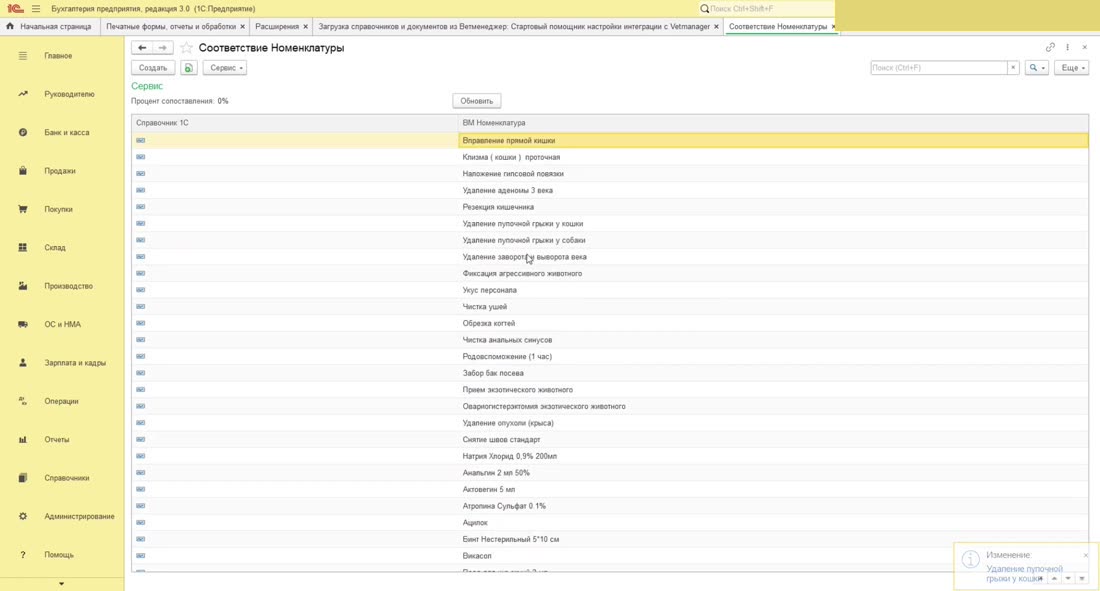Close the Печатные формы tab

tap(243, 27)
